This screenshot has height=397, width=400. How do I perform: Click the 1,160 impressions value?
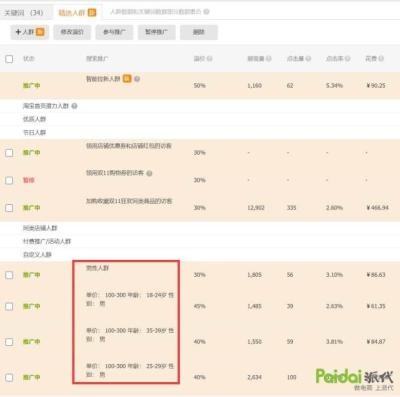[254, 86]
